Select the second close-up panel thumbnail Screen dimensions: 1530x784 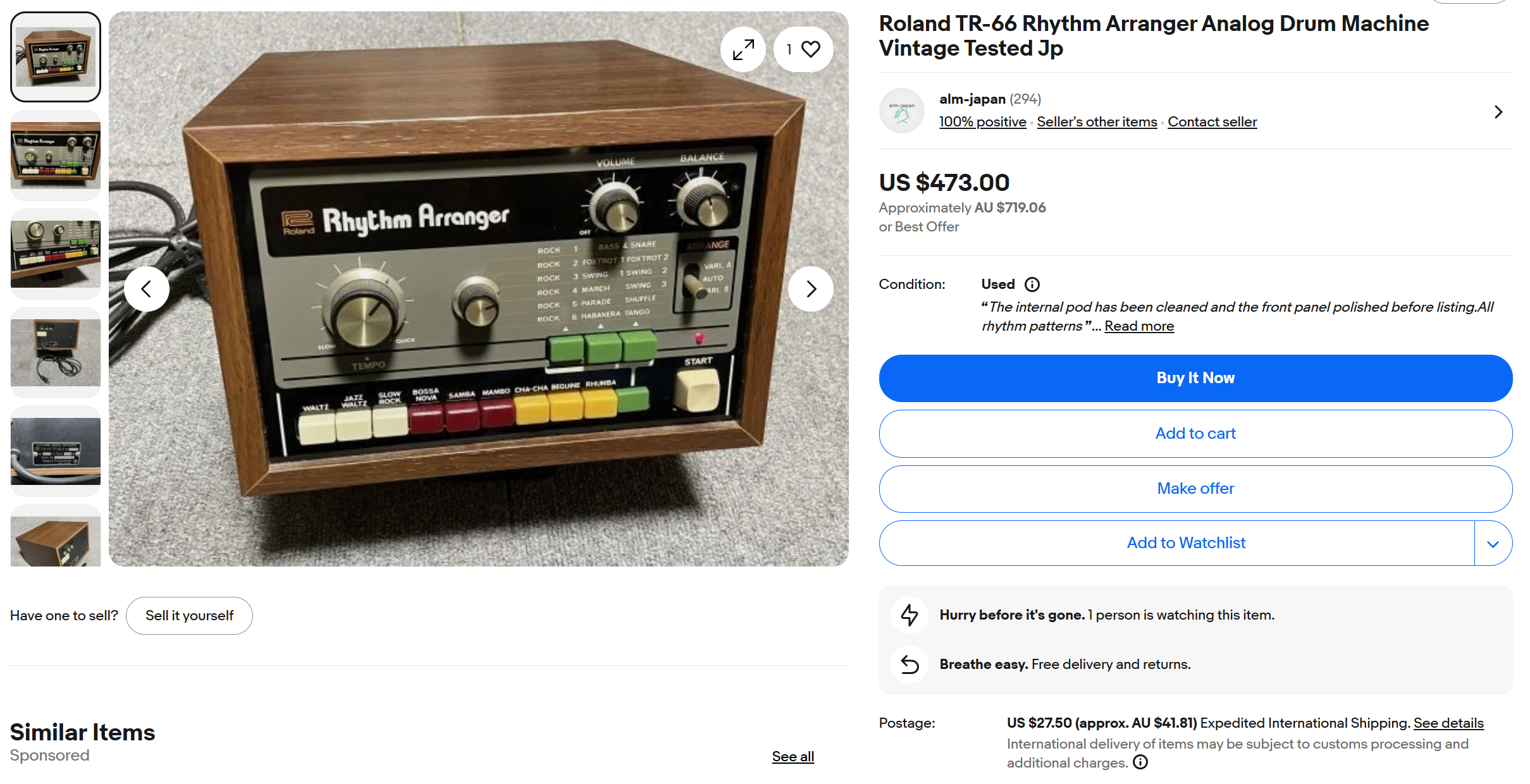pos(56,254)
